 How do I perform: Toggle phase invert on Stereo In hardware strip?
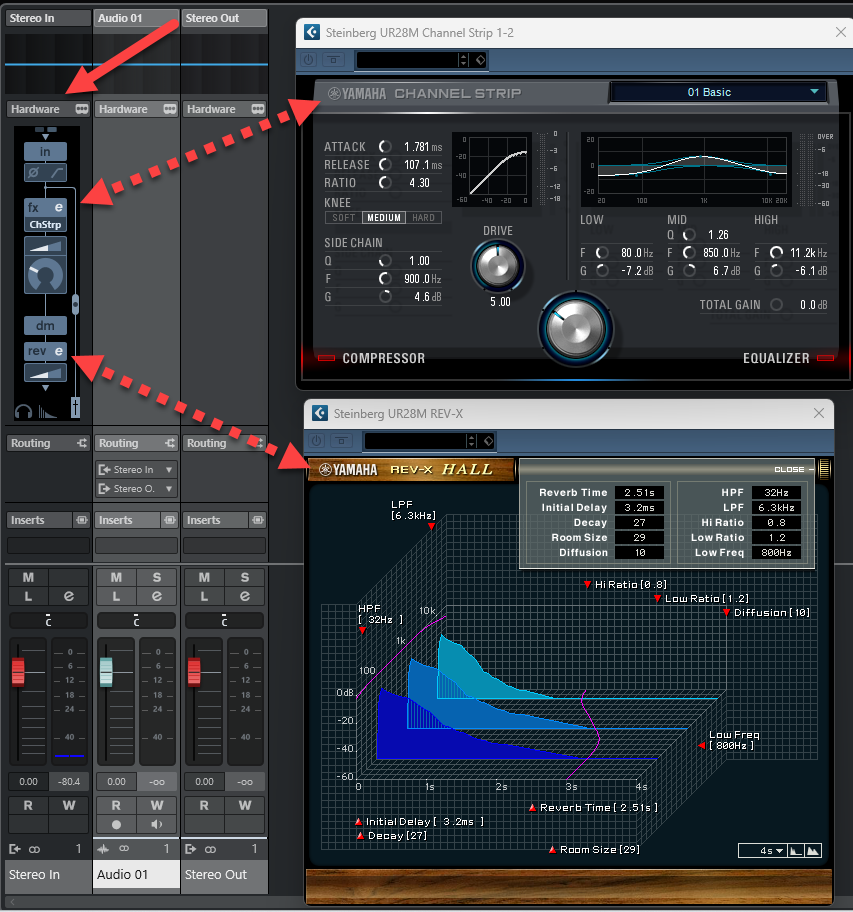coord(34,172)
